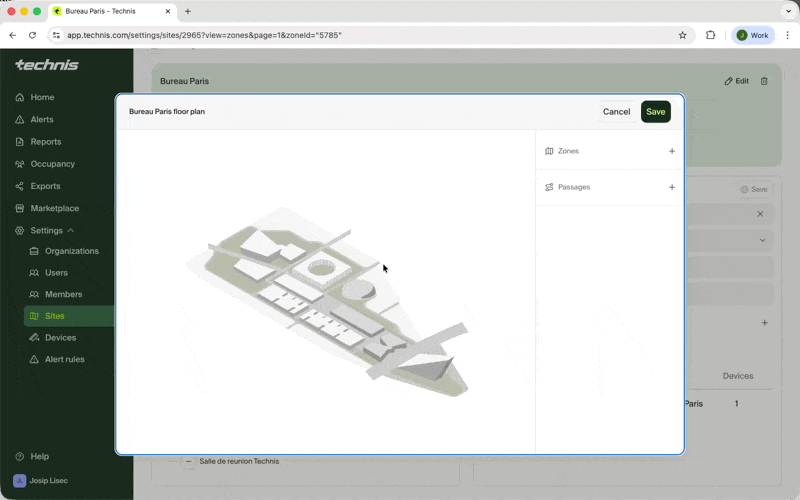Save the Bureau Paris floor plan

pos(655,112)
